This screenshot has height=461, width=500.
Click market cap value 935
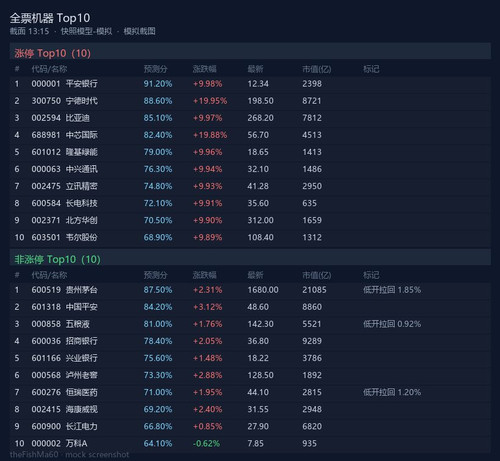(x=309, y=443)
